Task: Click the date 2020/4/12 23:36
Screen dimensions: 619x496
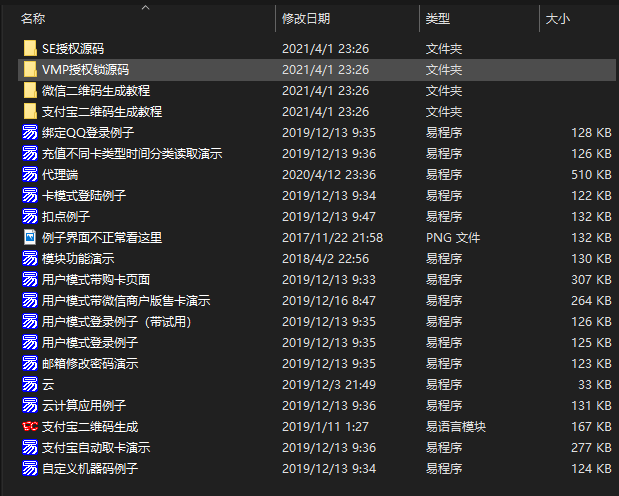Action: [x=329, y=174]
